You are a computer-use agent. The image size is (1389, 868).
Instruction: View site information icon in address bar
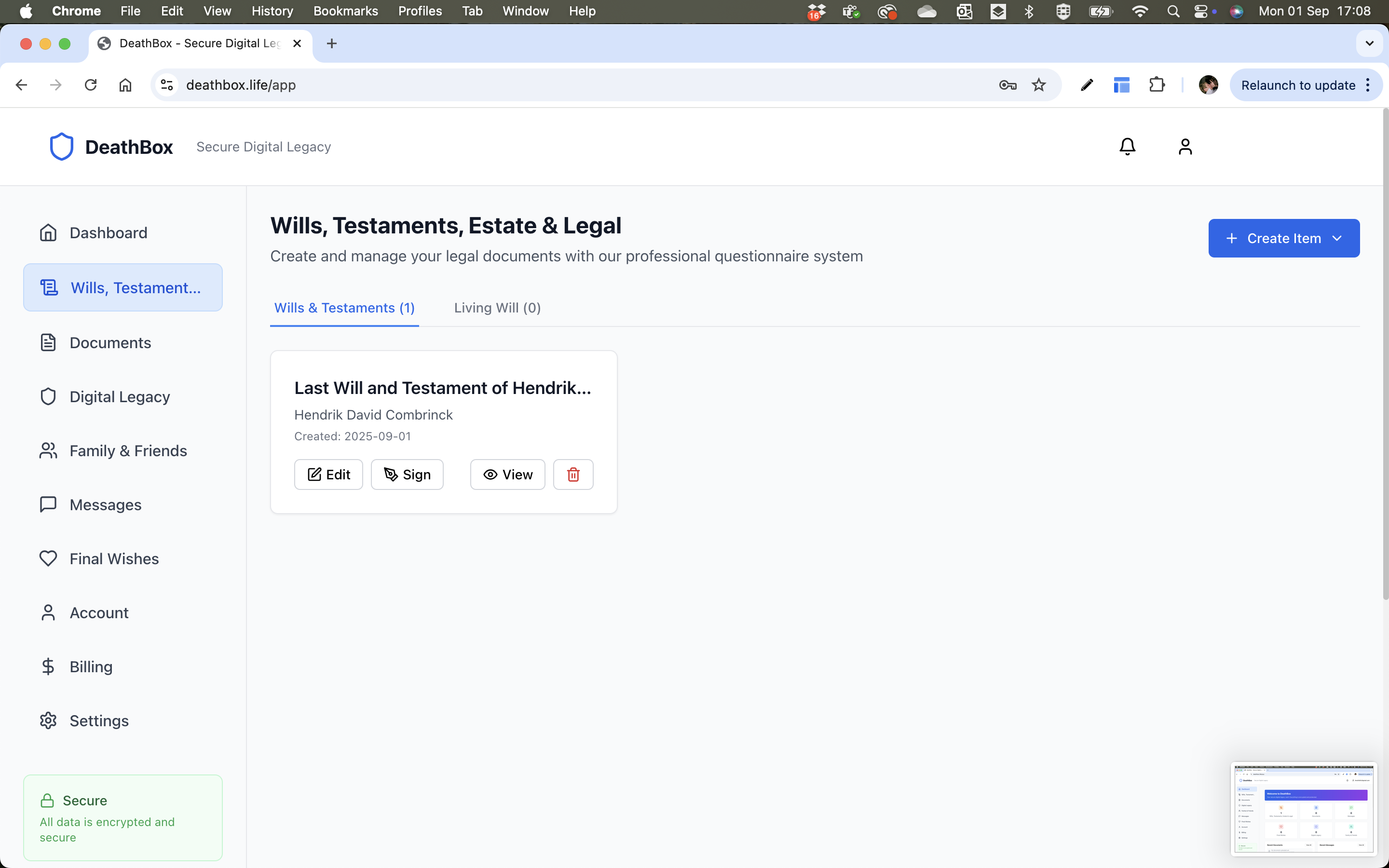[167, 85]
